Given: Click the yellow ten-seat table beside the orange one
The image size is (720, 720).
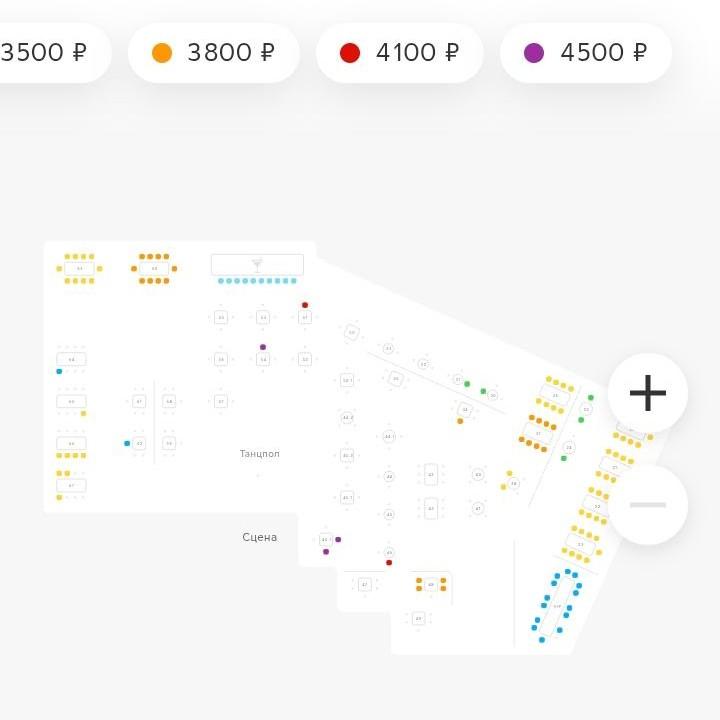Looking at the screenshot, I should click(79, 268).
